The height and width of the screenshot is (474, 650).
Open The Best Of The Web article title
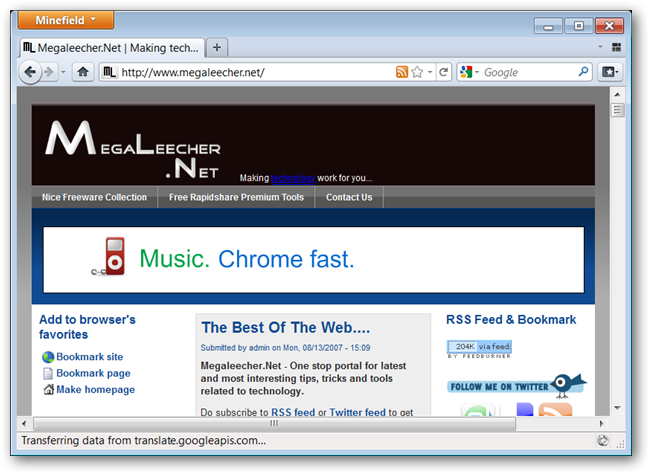285,328
